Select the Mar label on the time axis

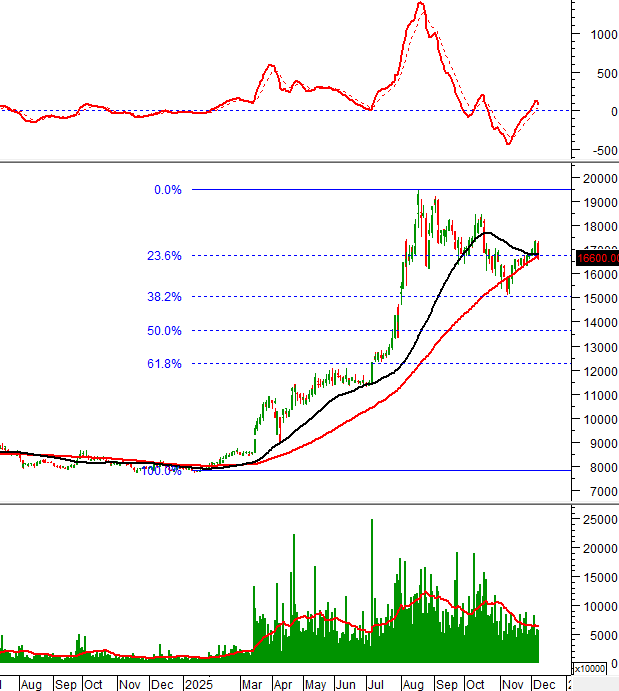point(254,684)
